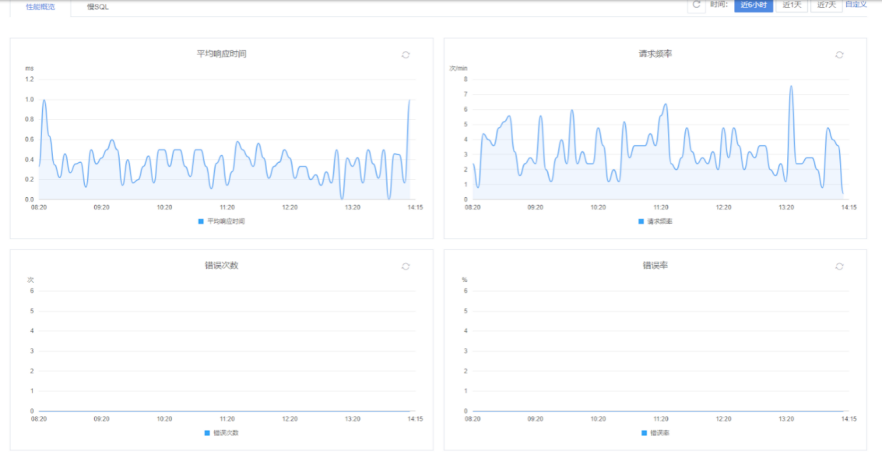Click the 自定义 time range link

click(856, 5)
